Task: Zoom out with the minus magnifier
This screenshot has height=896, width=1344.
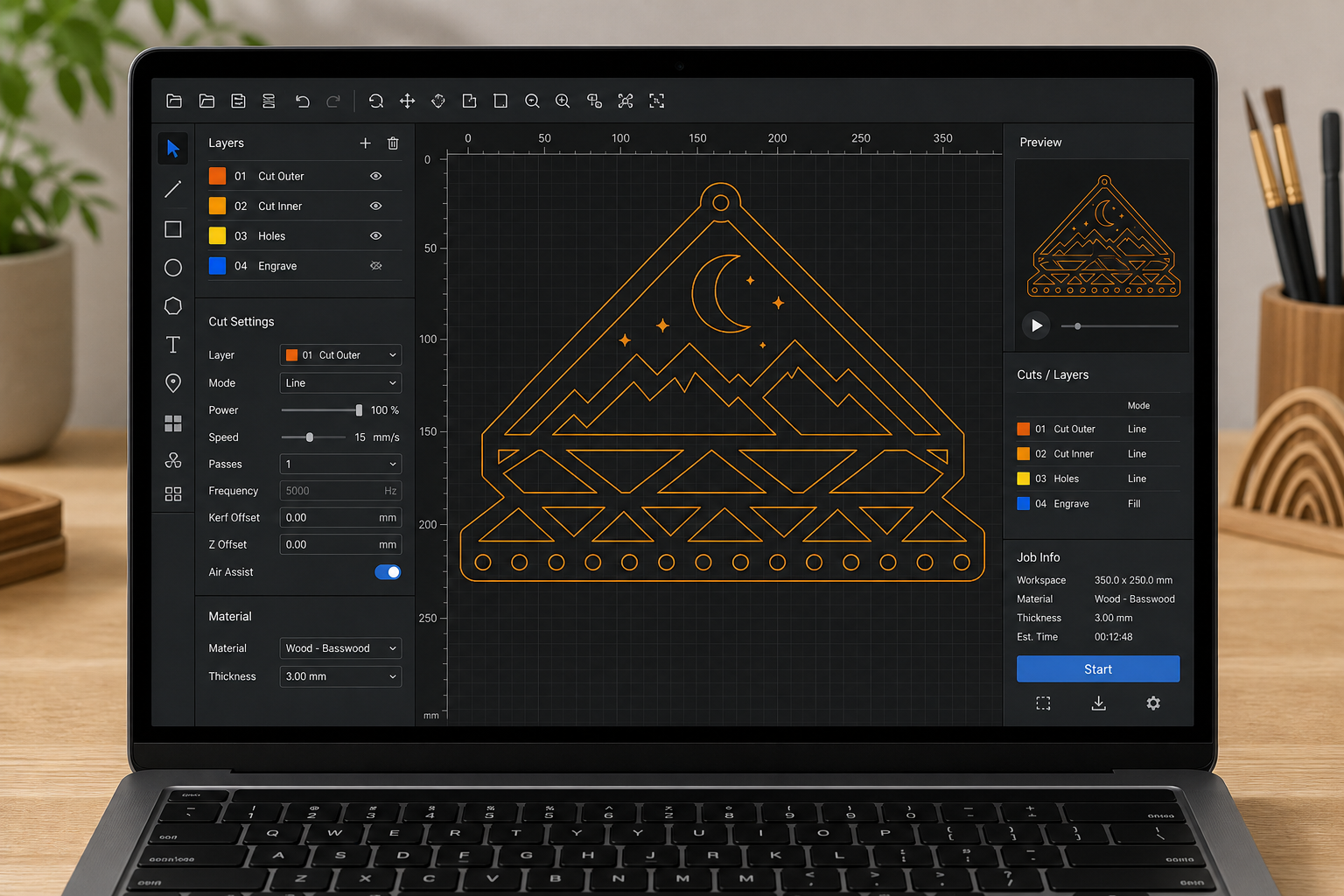Action: (x=532, y=101)
